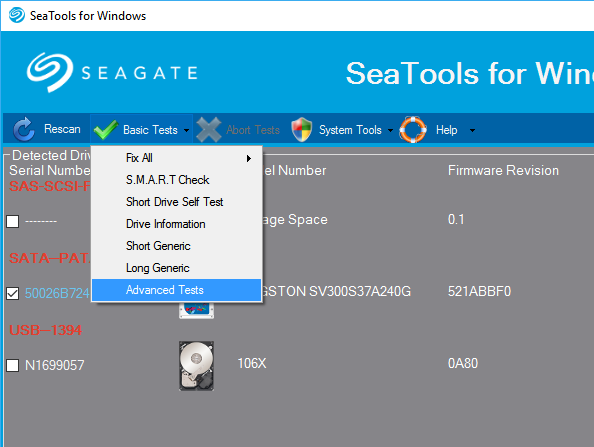Click the Rescan circular arrow icon
The image size is (594, 447).
coord(23,129)
